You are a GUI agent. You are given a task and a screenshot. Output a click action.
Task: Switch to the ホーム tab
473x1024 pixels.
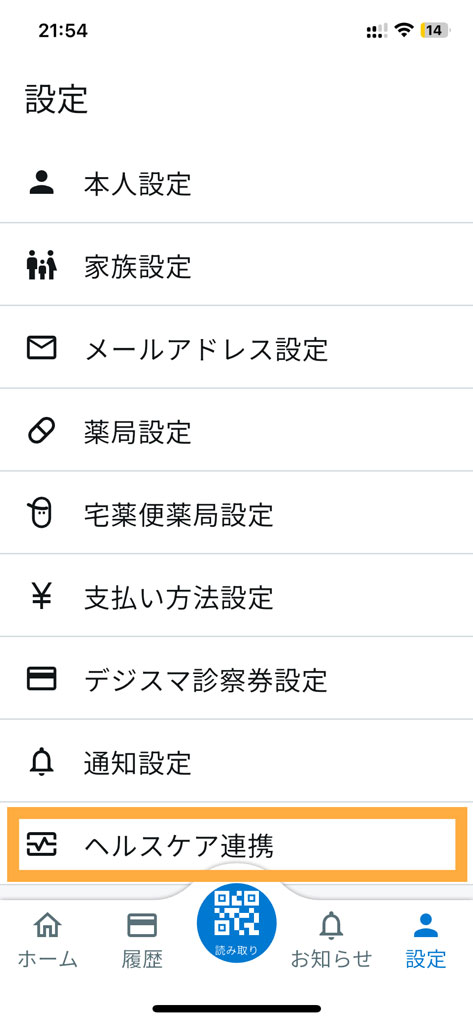pos(47,938)
